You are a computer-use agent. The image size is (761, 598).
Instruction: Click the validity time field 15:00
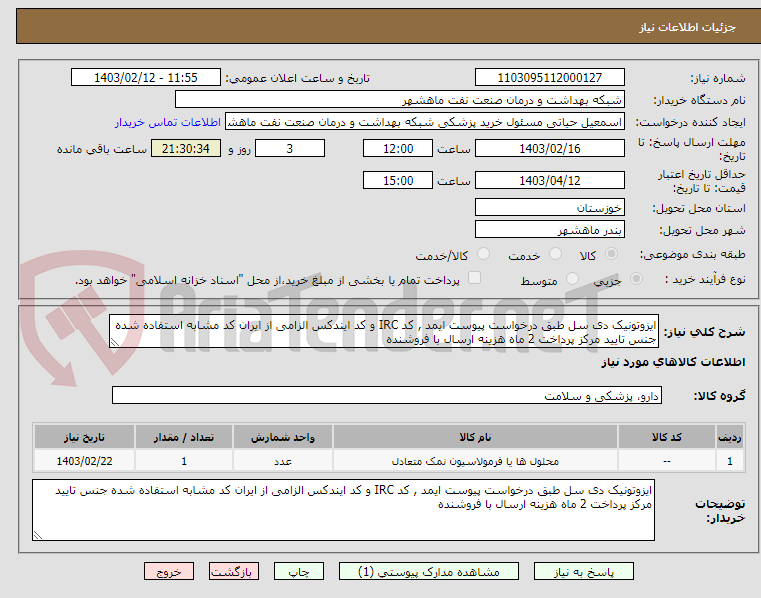[397, 180]
